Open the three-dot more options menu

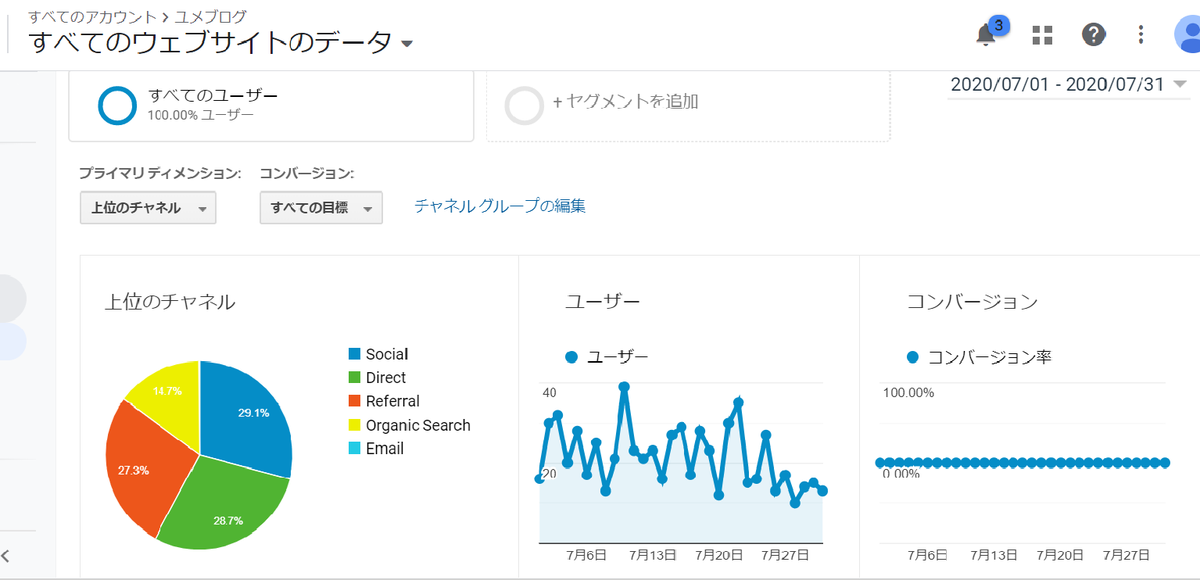click(x=1142, y=35)
